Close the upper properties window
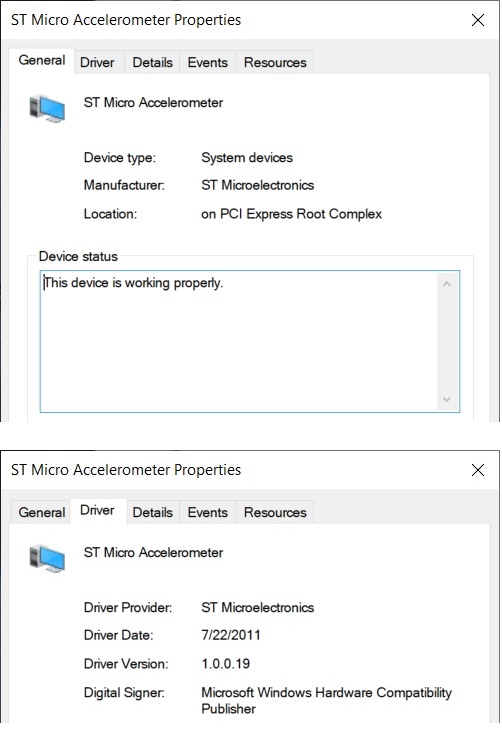The width and height of the screenshot is (502, 746). [478, 20]
